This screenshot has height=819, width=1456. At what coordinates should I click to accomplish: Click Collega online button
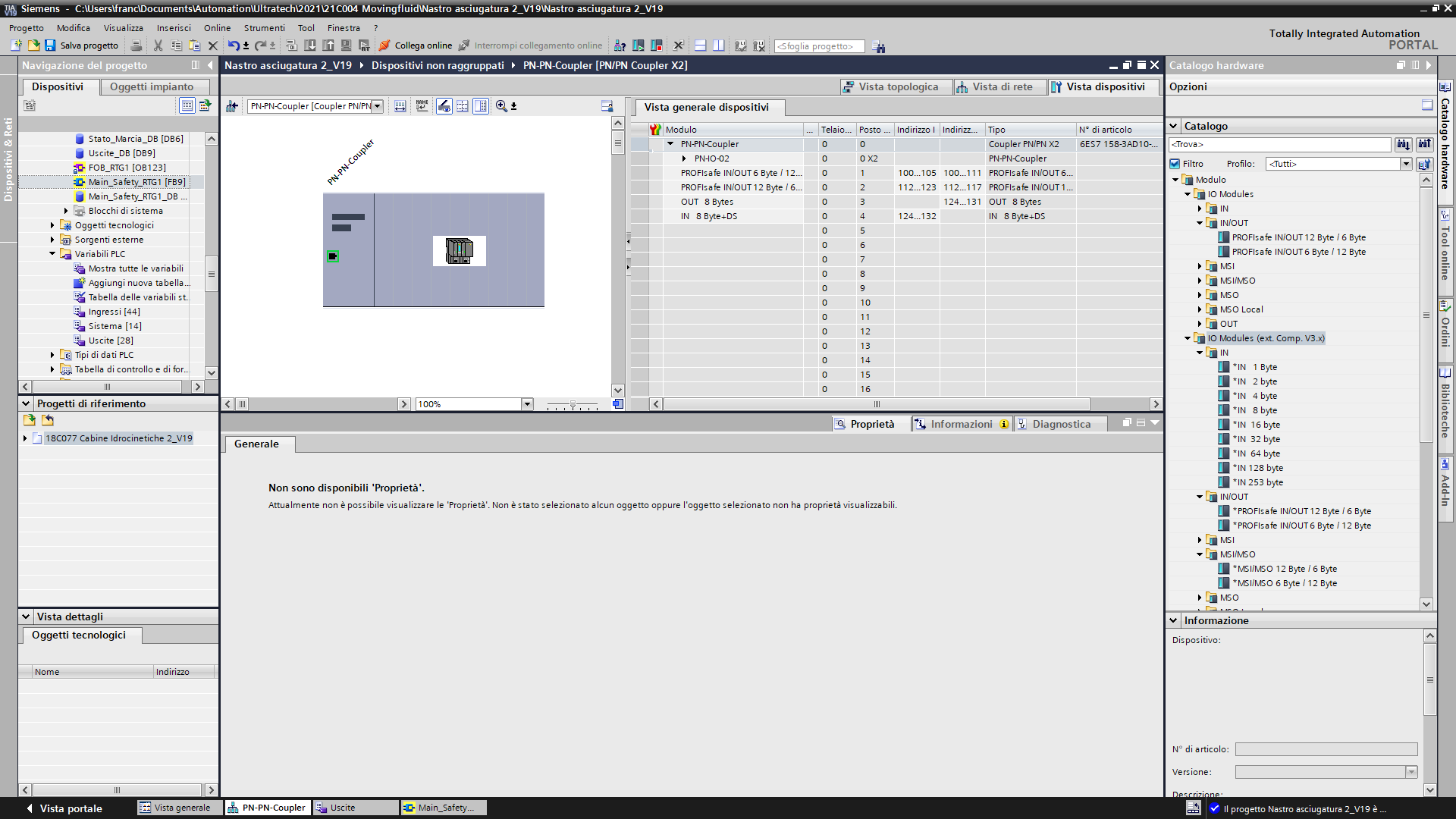click(x=416, y=45)
